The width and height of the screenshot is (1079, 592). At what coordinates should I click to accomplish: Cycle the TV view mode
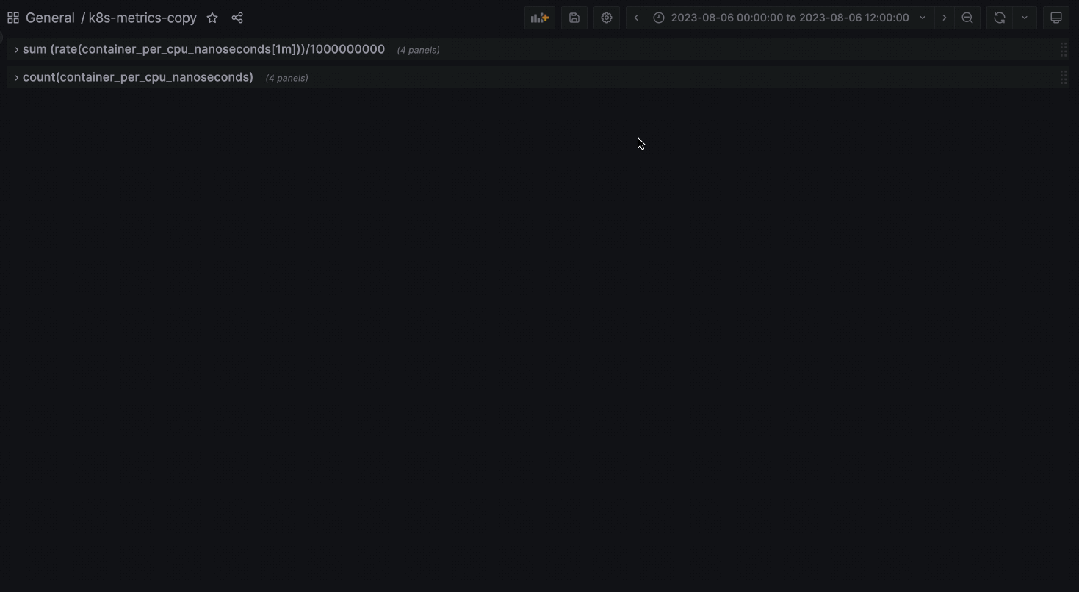coord(1056,18)
